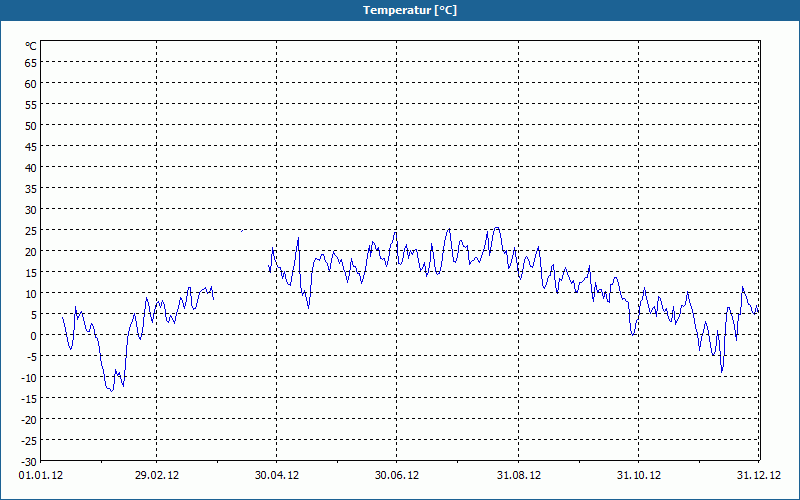Click the 20 value on the temperature axis
Image resolution: width=800 pixels, height=500 pixels.
31,252
